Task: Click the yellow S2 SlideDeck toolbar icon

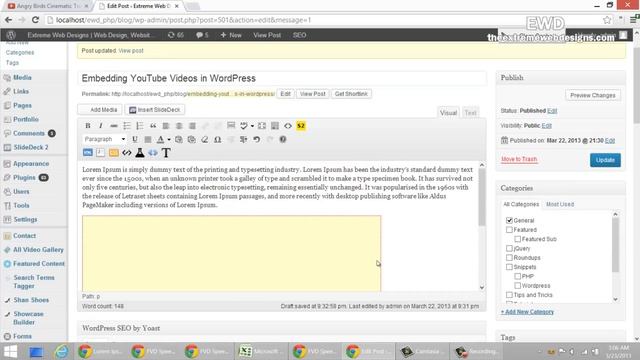Action: tap(301, 126)
